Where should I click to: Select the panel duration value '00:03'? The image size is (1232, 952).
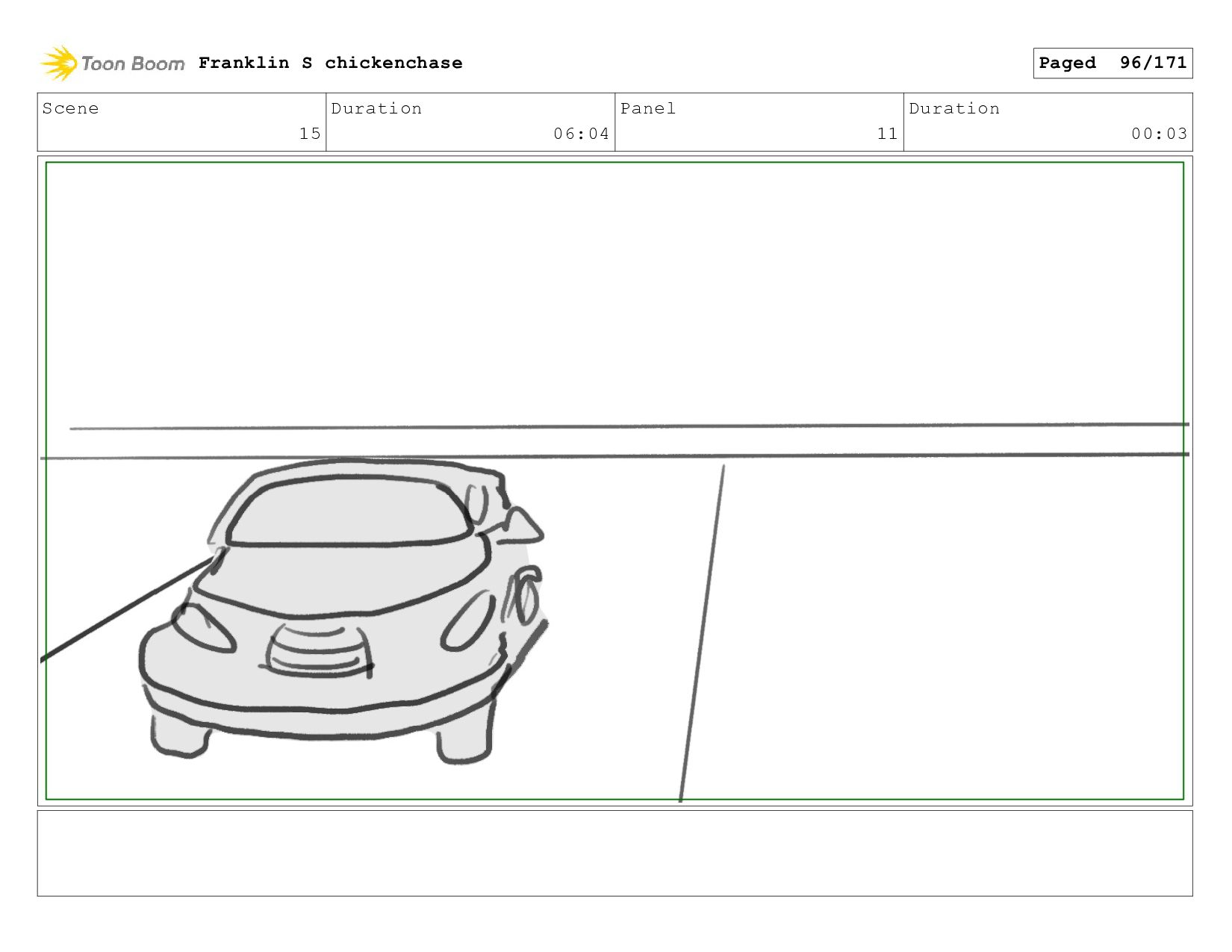click(x=1159, y=134)
